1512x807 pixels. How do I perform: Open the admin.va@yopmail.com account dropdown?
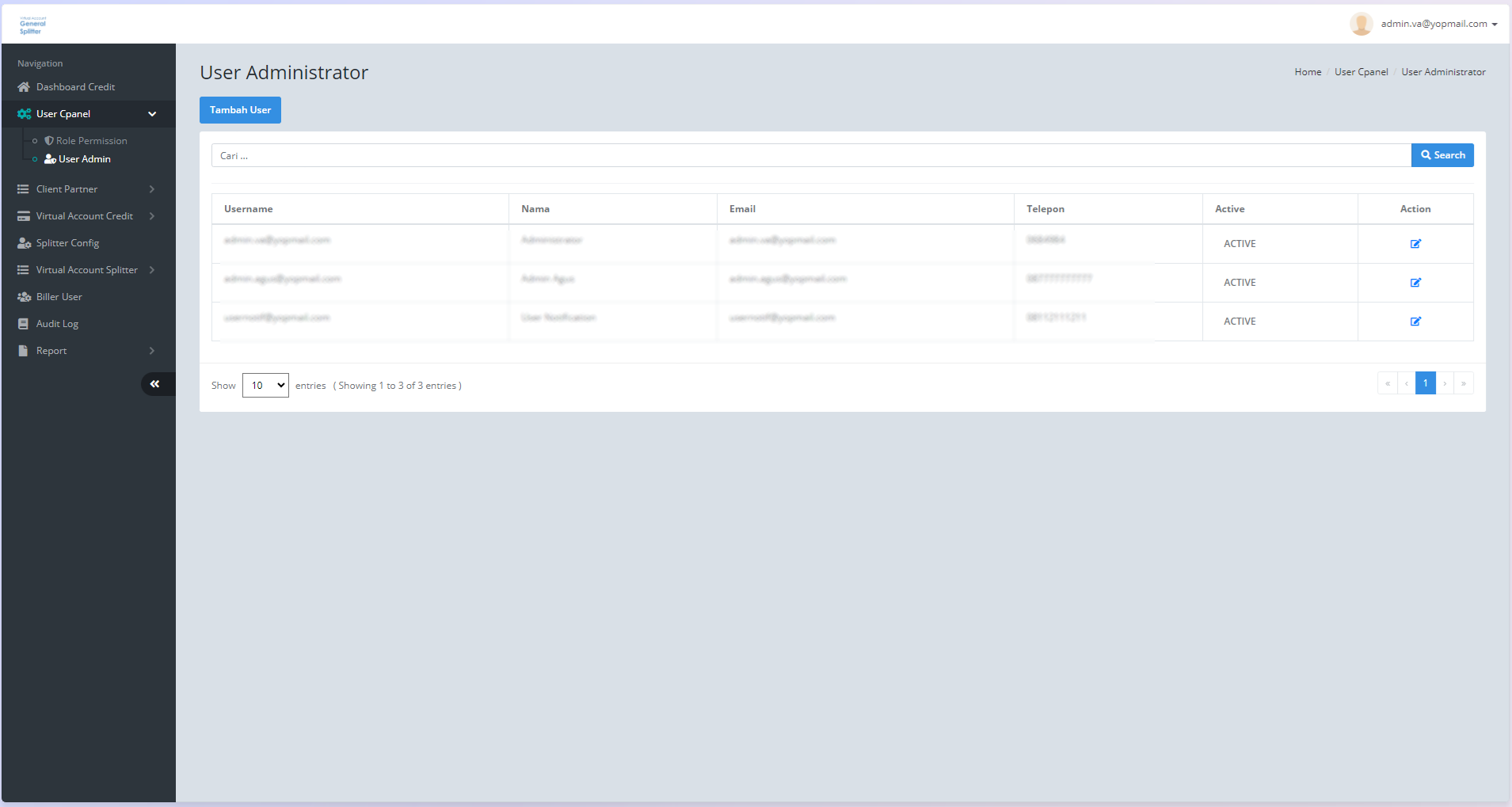[x=1438, y=24]
